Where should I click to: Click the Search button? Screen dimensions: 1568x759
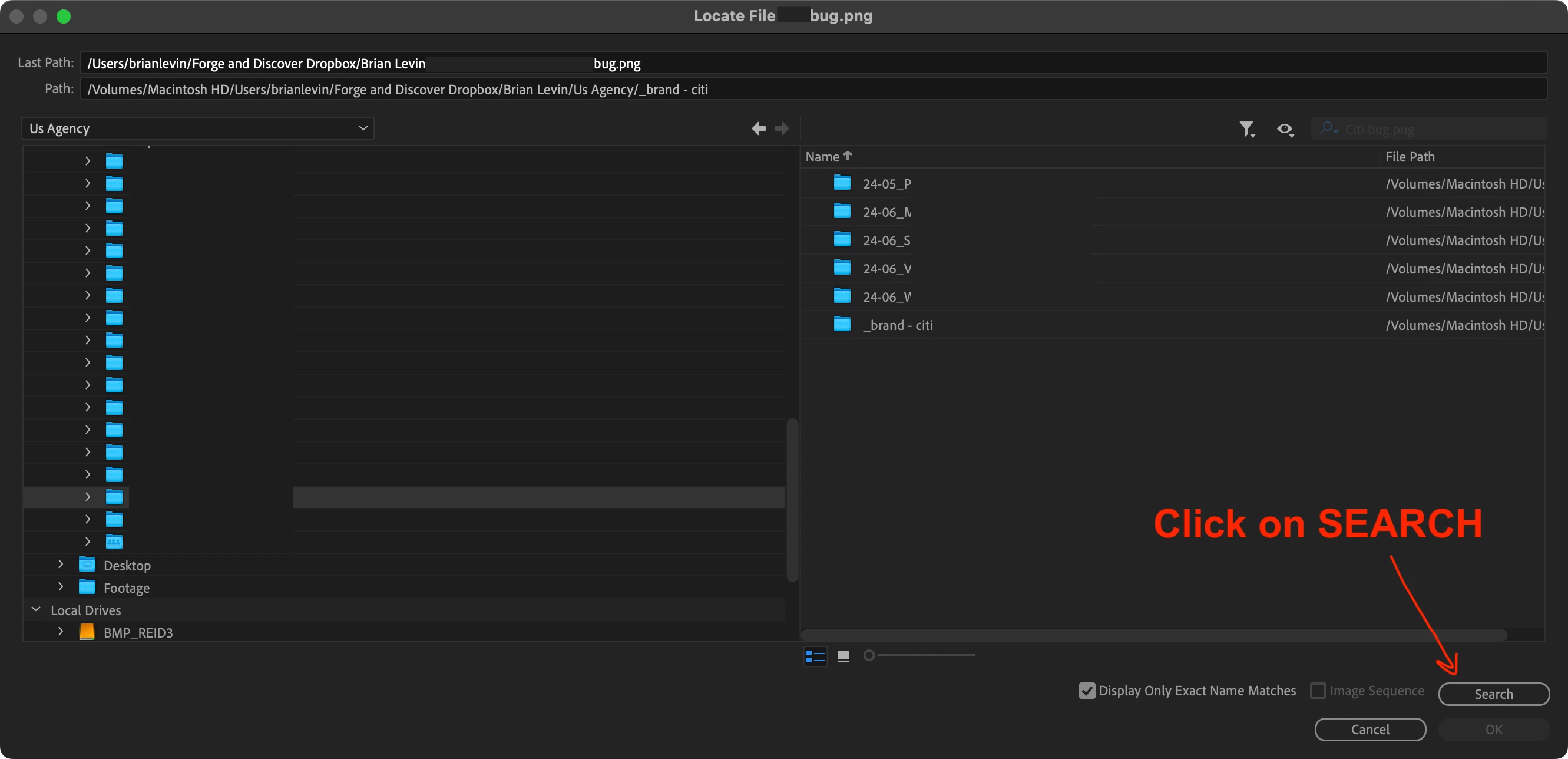point(1493,694)
